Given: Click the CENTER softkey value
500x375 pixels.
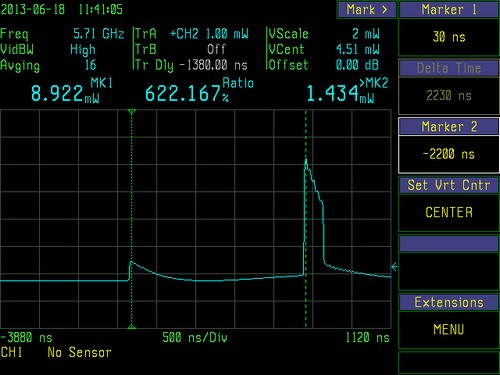Looking at the screenshot, I should [x=449, y=213].
